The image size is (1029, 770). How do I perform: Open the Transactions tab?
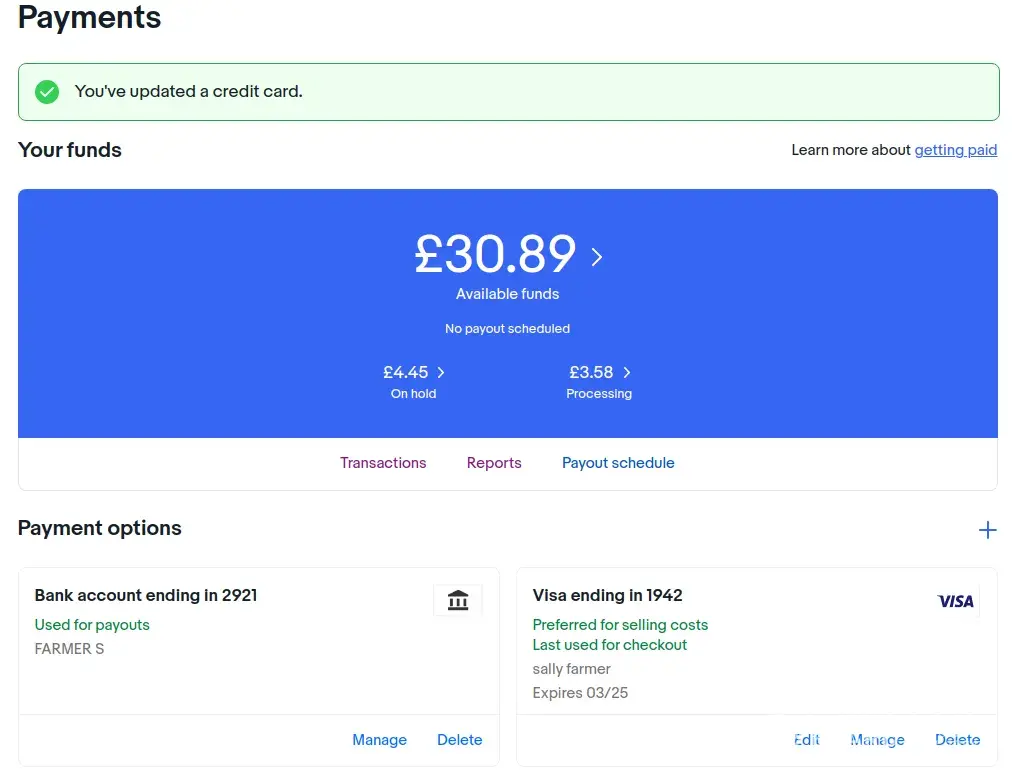[x=383, y=463]
